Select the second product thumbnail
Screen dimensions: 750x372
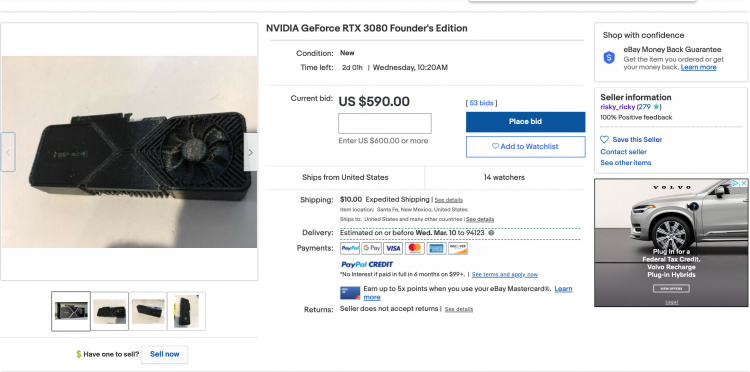(x=110, y=311)
